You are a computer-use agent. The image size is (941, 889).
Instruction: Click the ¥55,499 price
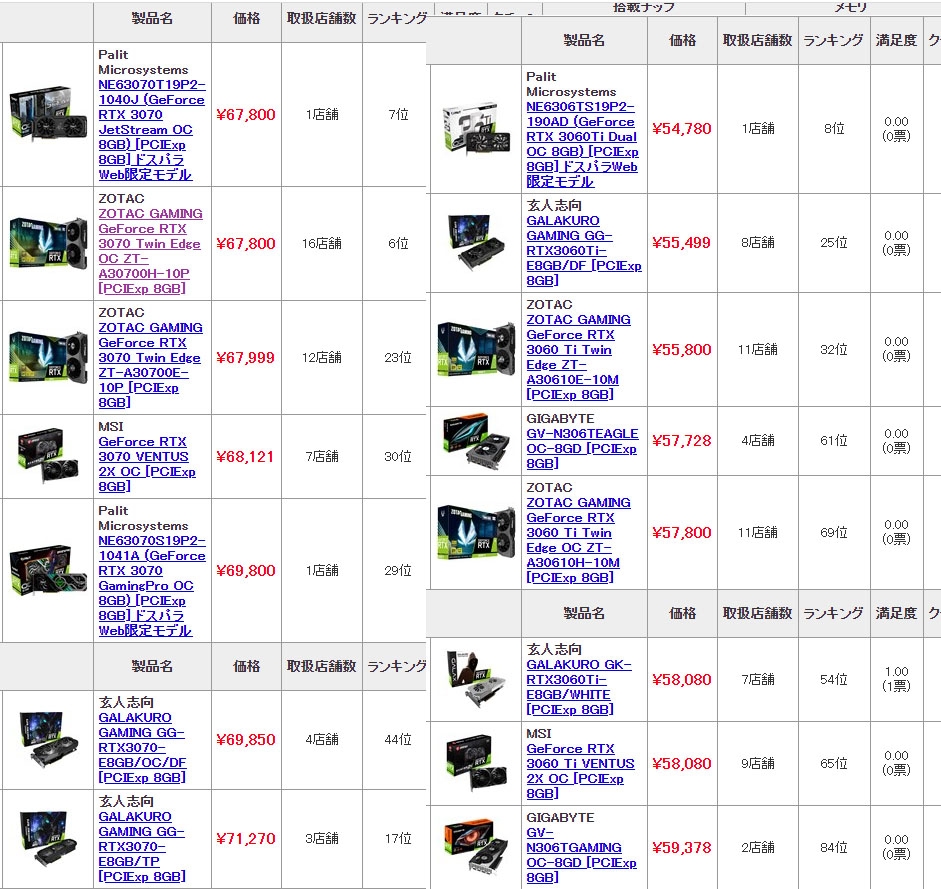[681, 243]
